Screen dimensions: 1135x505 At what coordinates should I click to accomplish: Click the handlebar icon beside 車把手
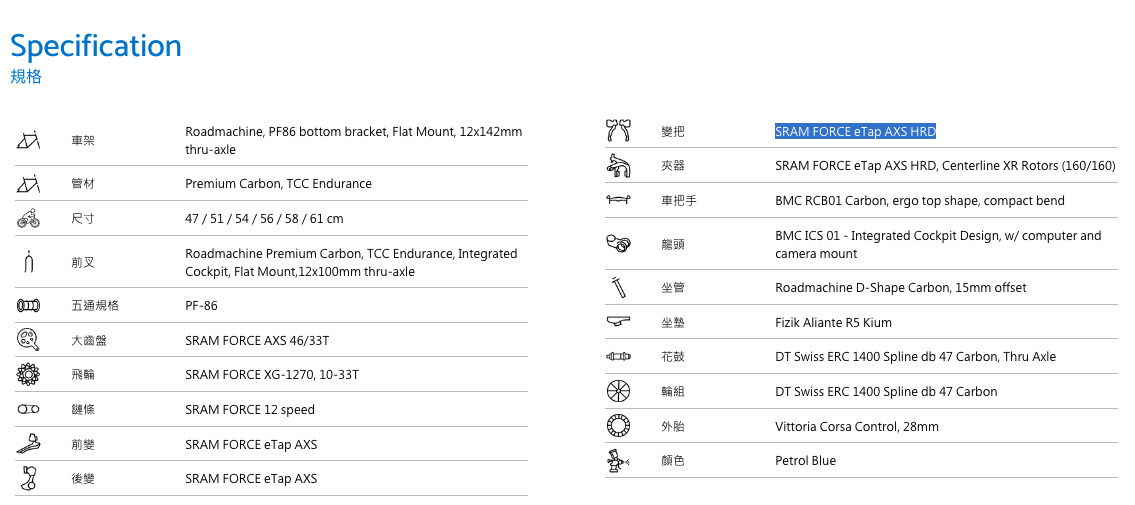(x=618, y=200)
